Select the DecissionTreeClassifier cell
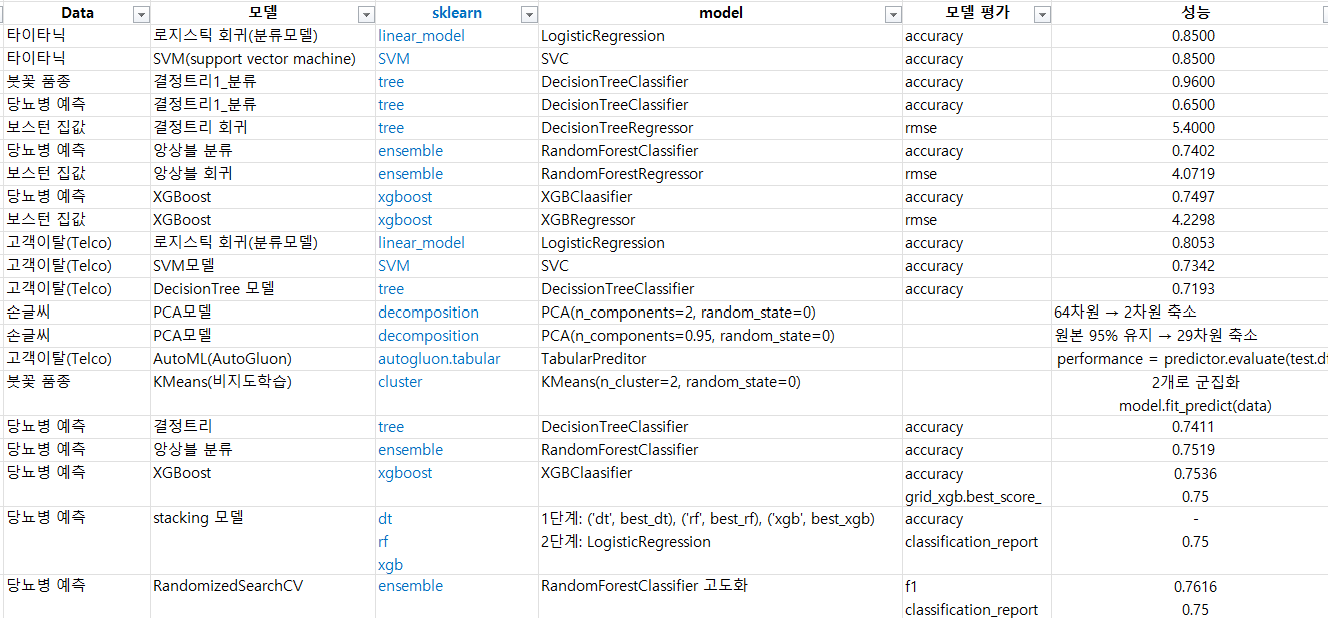 [x=720, y=289]
